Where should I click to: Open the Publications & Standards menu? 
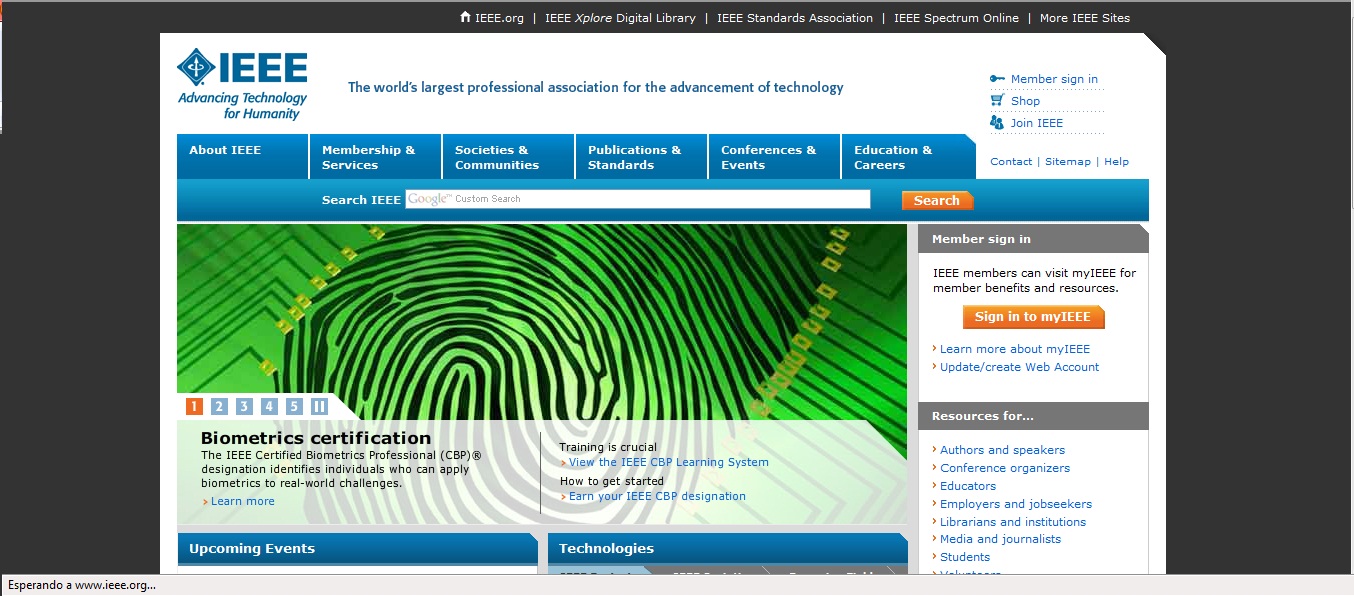(x=642, y=157)
